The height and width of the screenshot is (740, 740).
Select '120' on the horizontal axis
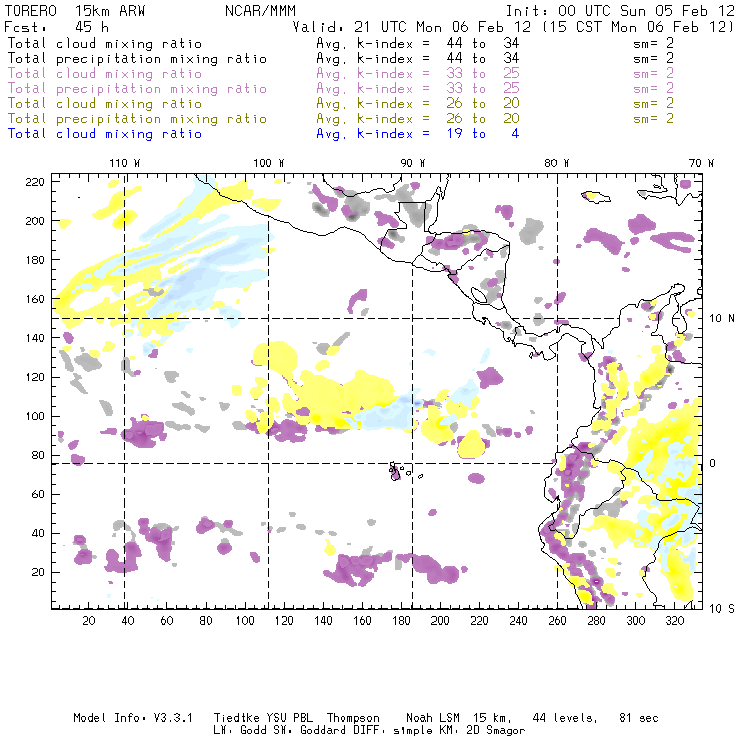pyautogui.click(x=284, y=621)
